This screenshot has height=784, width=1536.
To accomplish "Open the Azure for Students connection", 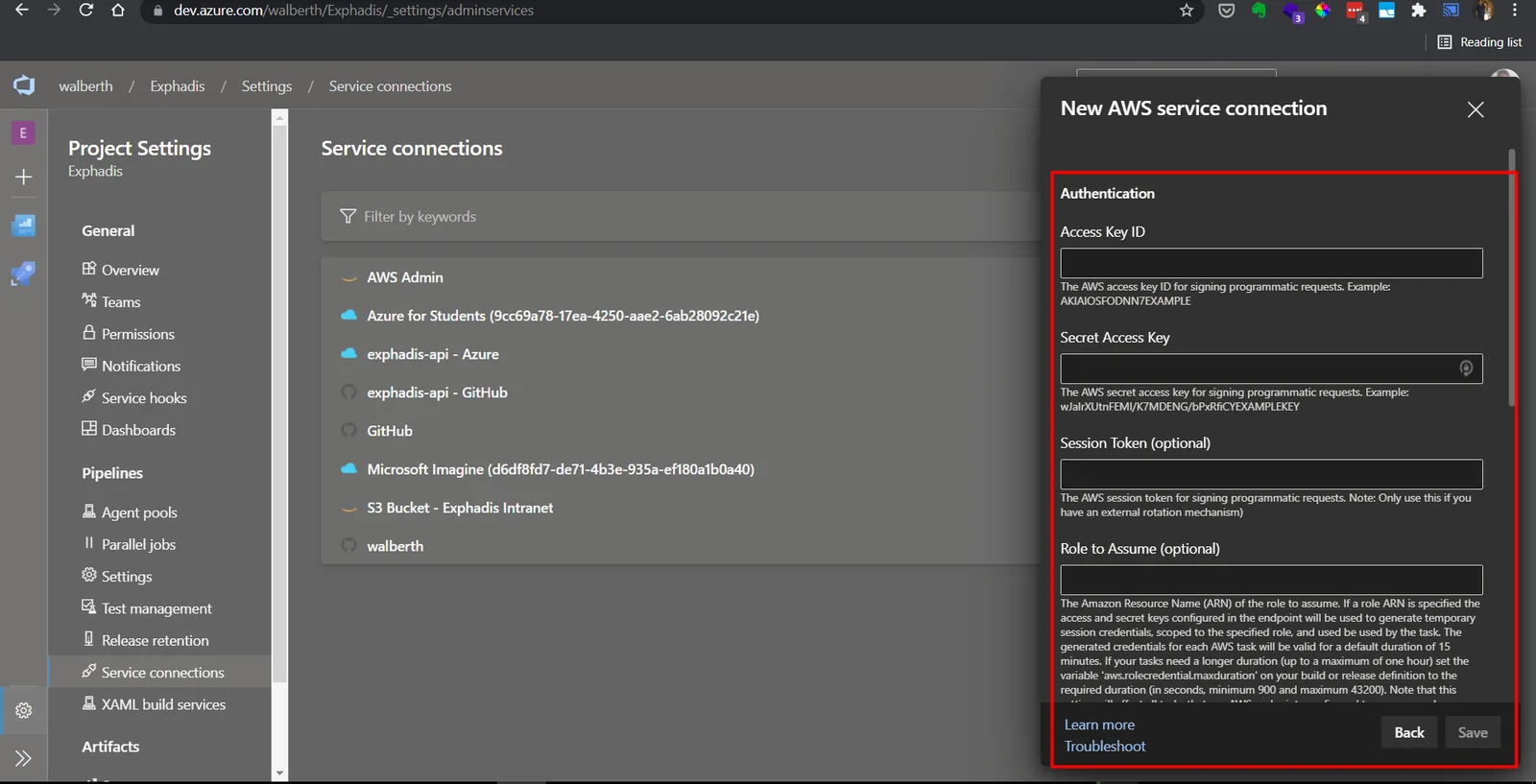I will click(x=563, y=316).
